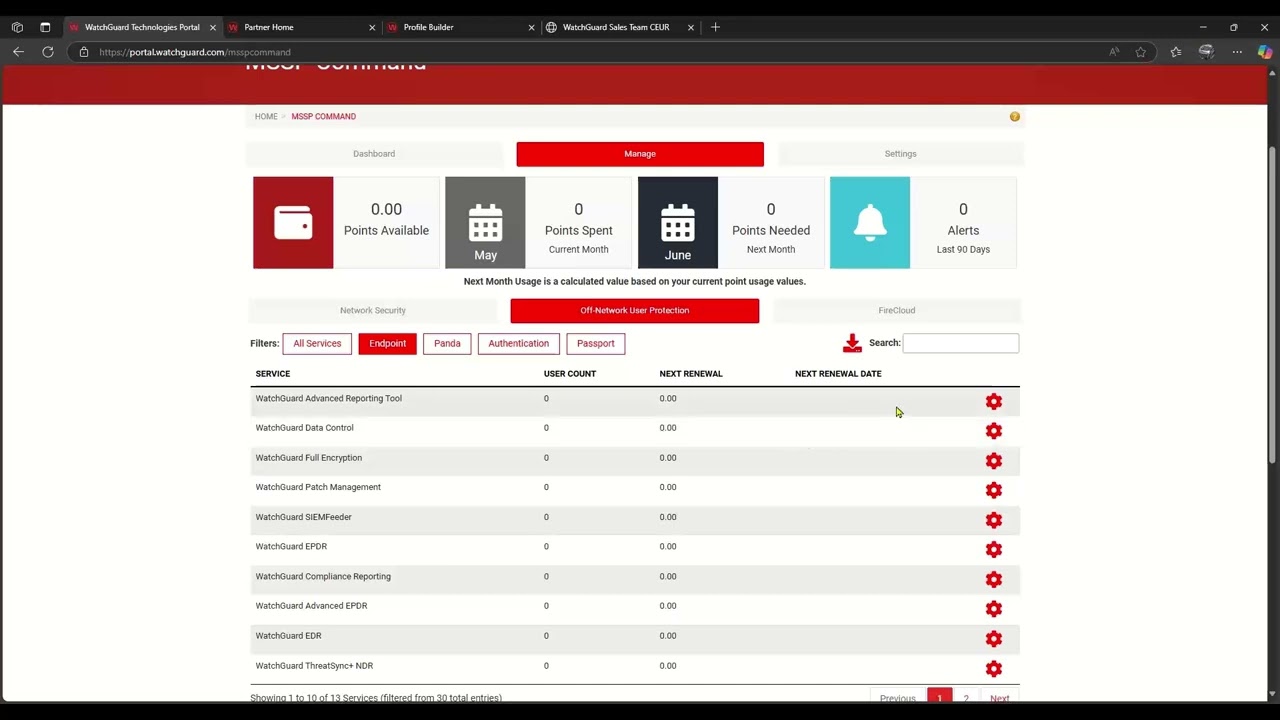Click the MSSP COMMAND breadcrumb link
1280x720 pixels.
tap(323, 117)
